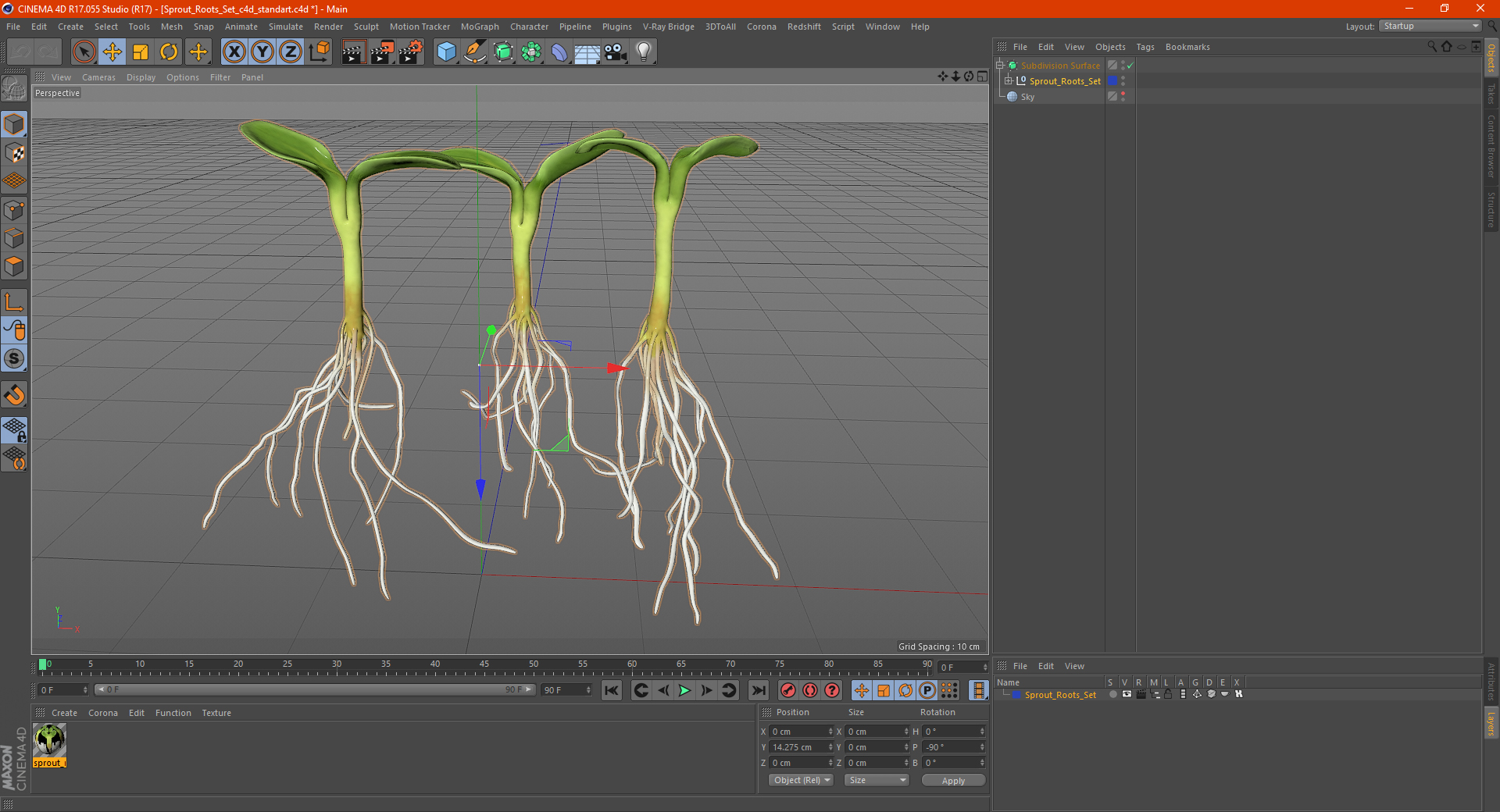This screenshot has height=812, width=1500.
Task: Open the Takes side tab
Action: tap(1491, 94)
